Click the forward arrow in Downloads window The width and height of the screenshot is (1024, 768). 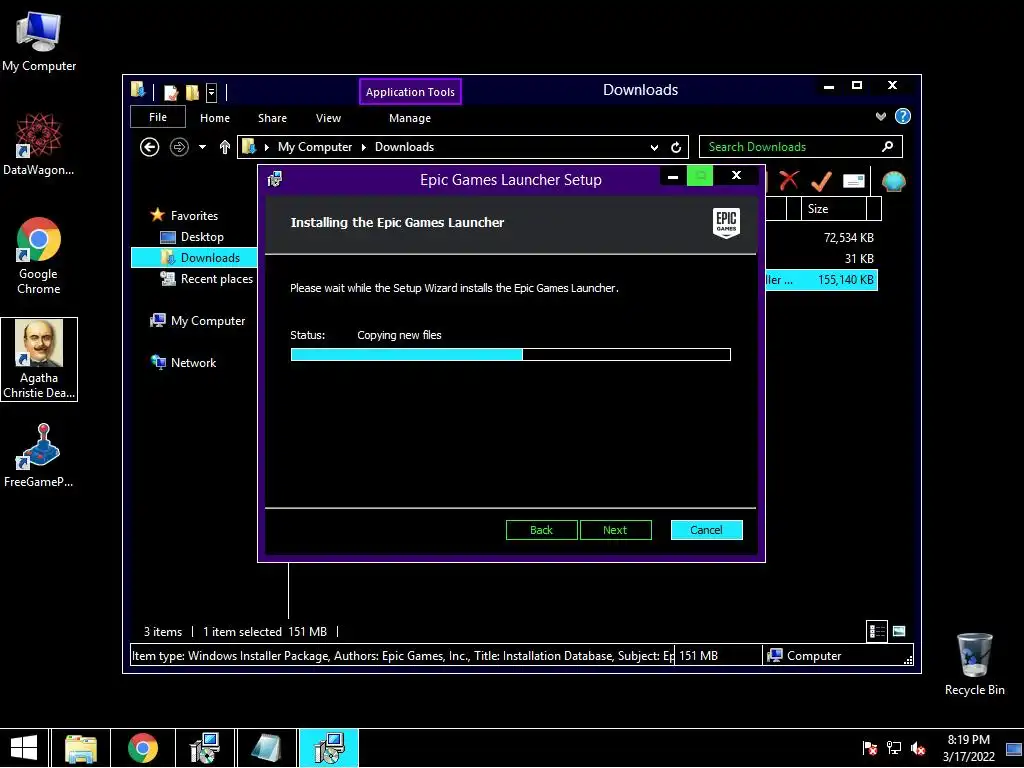179,147
